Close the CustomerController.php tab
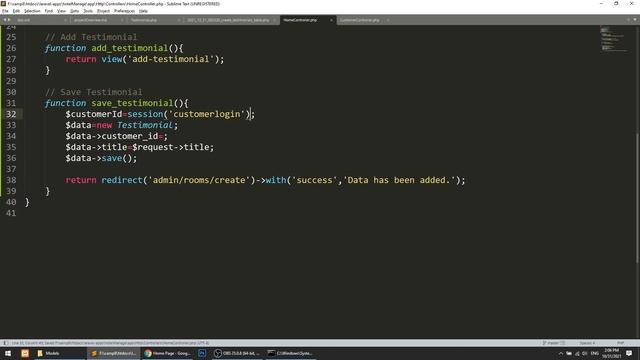 387,20
